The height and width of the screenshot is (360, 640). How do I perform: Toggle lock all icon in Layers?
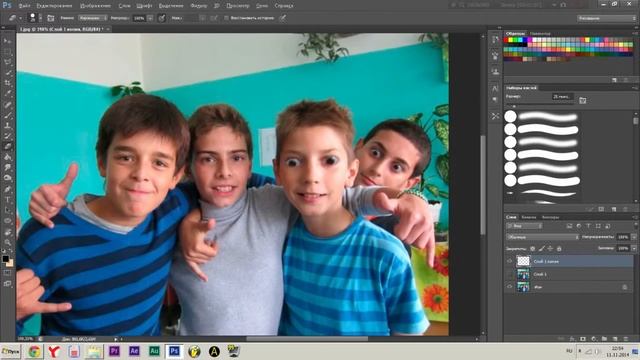559,249
